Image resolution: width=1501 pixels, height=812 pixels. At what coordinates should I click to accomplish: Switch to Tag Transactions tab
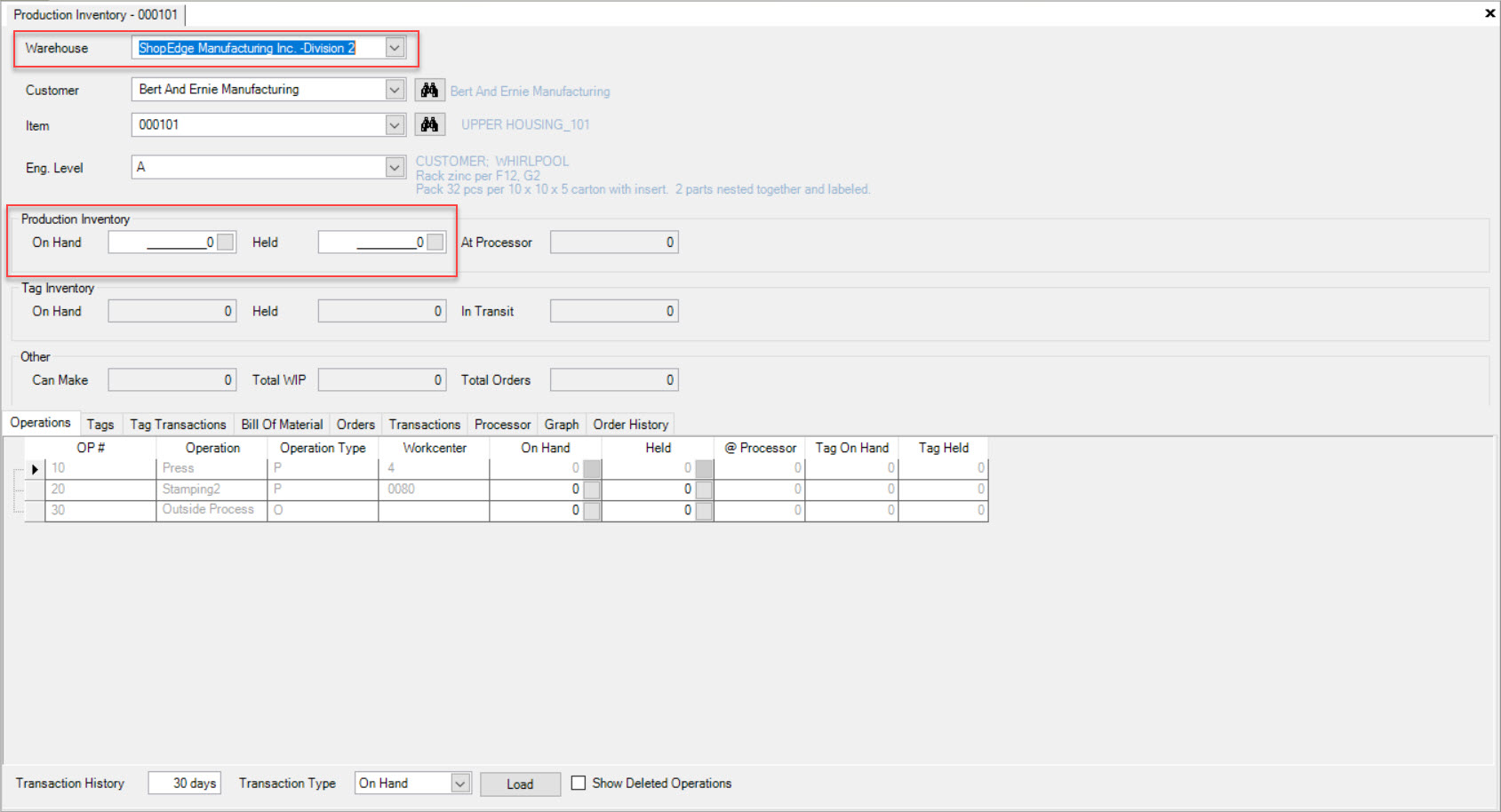click(x=178, y=425)
